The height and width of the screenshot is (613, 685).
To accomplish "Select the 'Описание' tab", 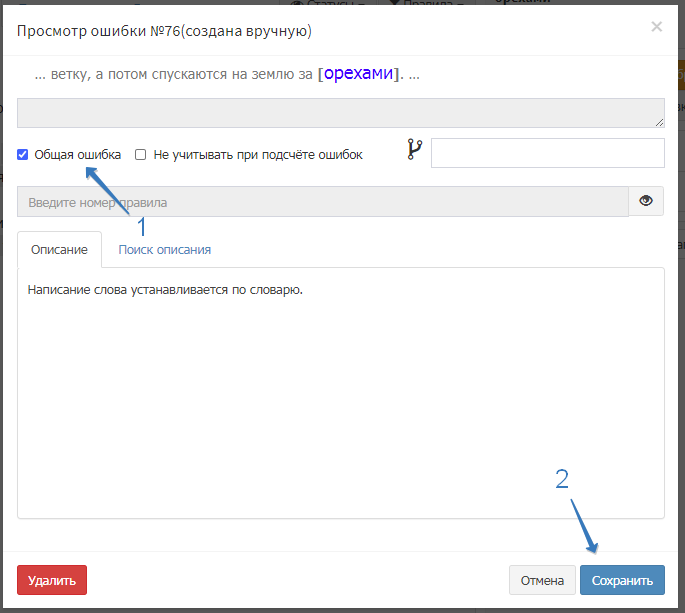I will point(59,249).
